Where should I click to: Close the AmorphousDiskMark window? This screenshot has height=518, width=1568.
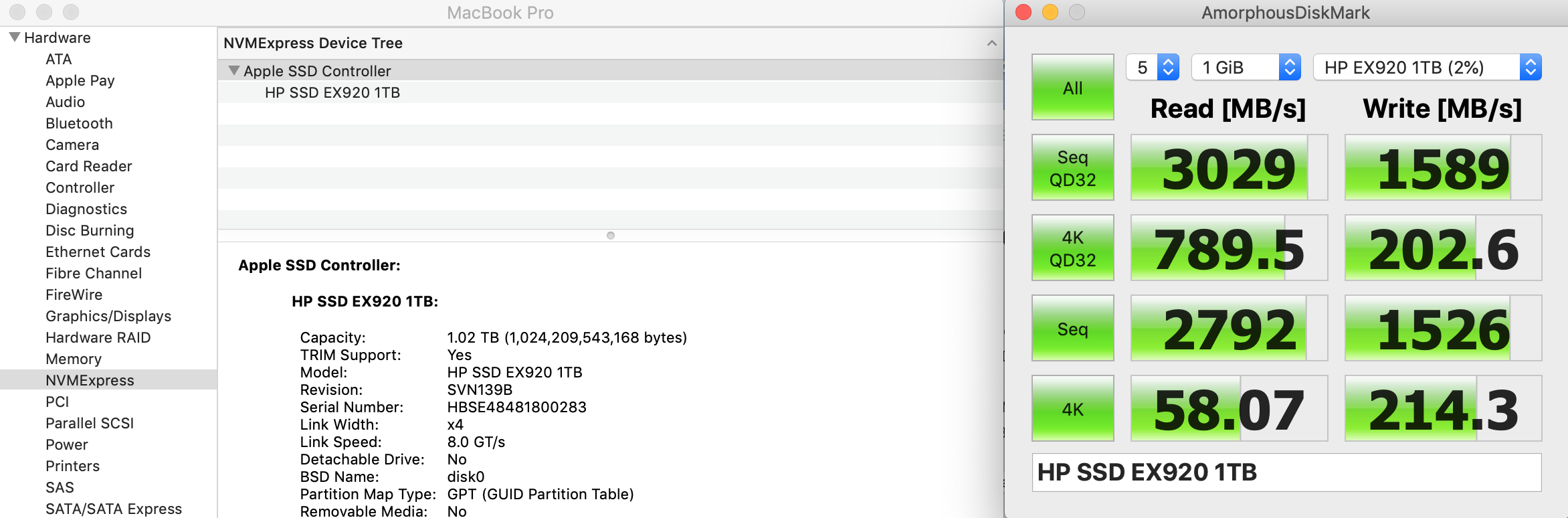[x=1023, y=12]
